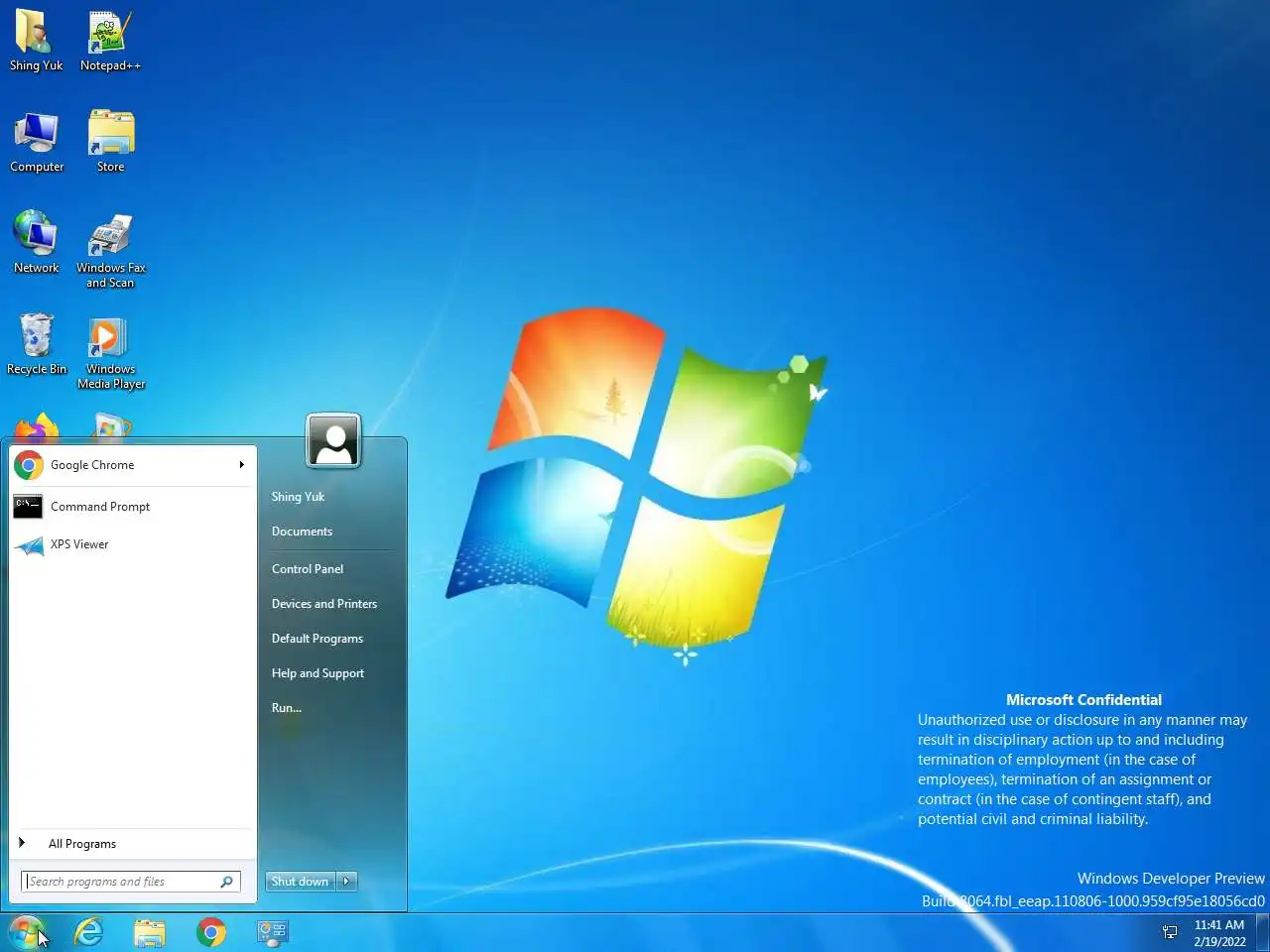Click the Show desktop strip by the clock
The image size is (1270, 952).
[x=1263, y=932]
